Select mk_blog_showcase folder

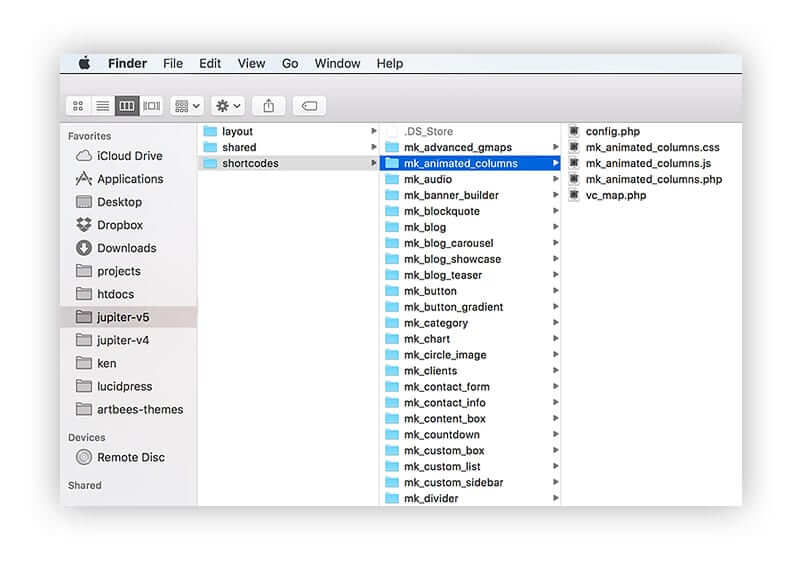[x=470, y=259]
